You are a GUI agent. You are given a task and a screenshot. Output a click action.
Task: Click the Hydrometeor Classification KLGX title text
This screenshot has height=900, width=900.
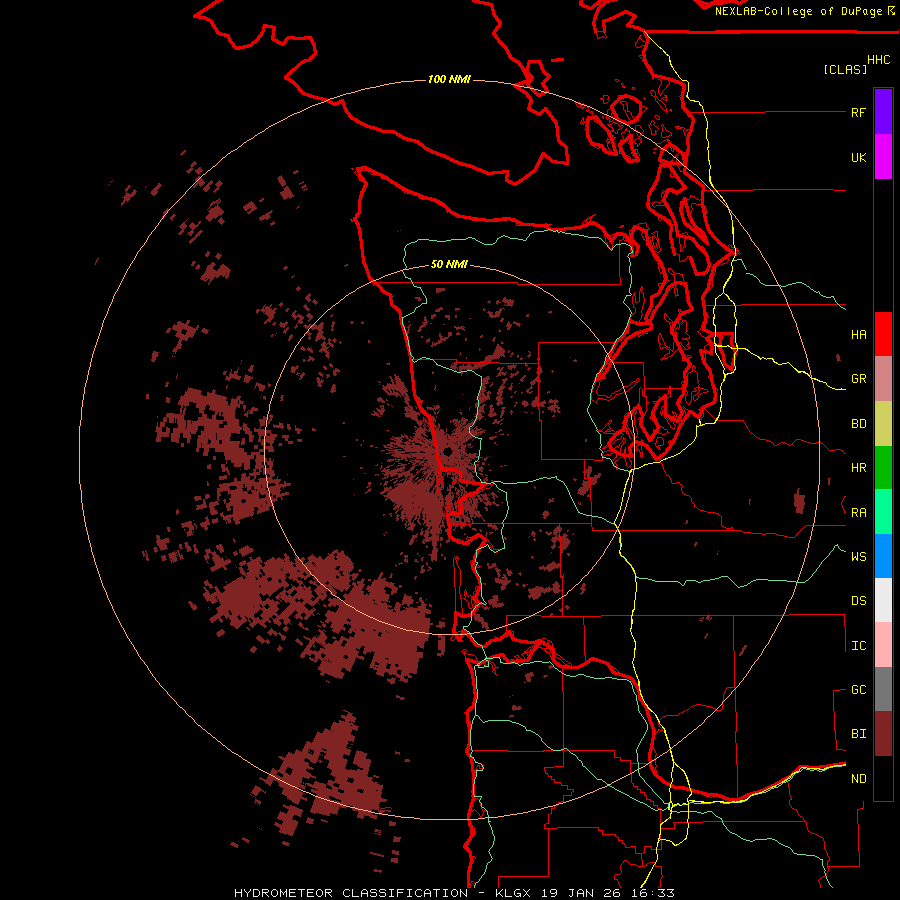click(x=454, y=893)
